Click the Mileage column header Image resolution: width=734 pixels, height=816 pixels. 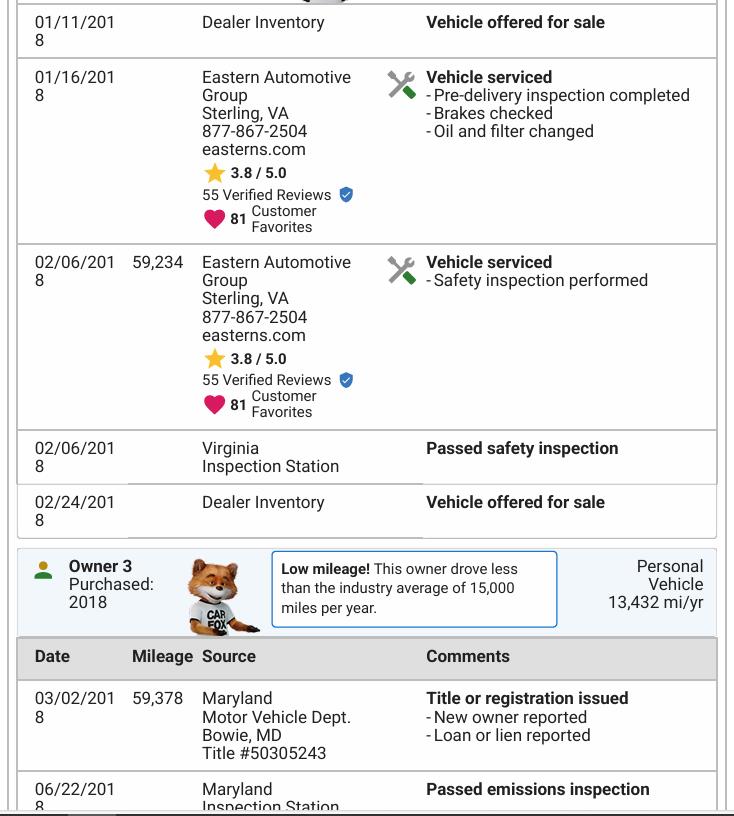tap(162, 656)
